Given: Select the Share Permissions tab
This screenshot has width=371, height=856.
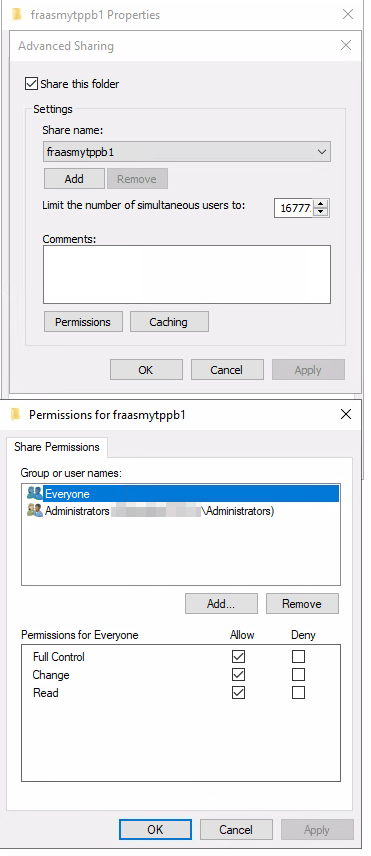Looking at the screenshot, I should [57, 447].
